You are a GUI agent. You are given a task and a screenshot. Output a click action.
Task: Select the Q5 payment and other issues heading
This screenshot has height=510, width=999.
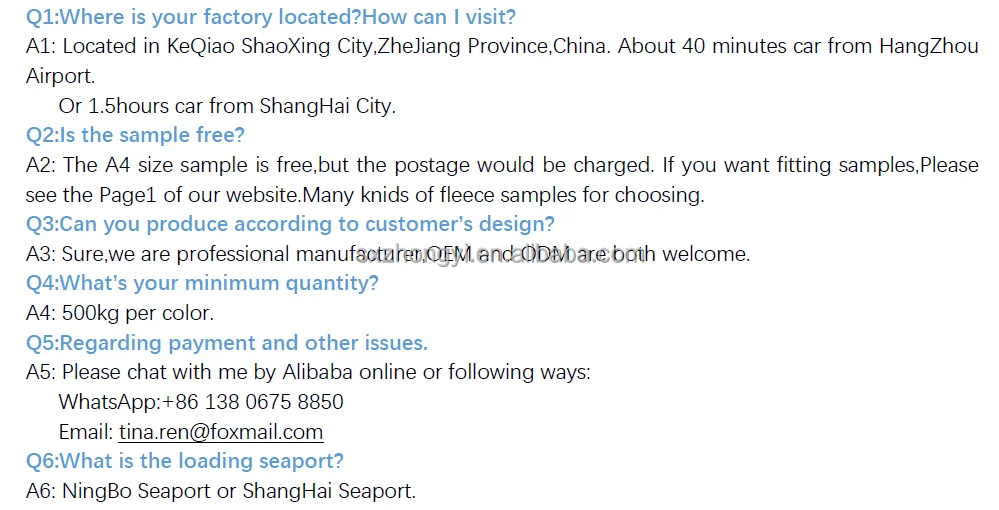(226, 343)
